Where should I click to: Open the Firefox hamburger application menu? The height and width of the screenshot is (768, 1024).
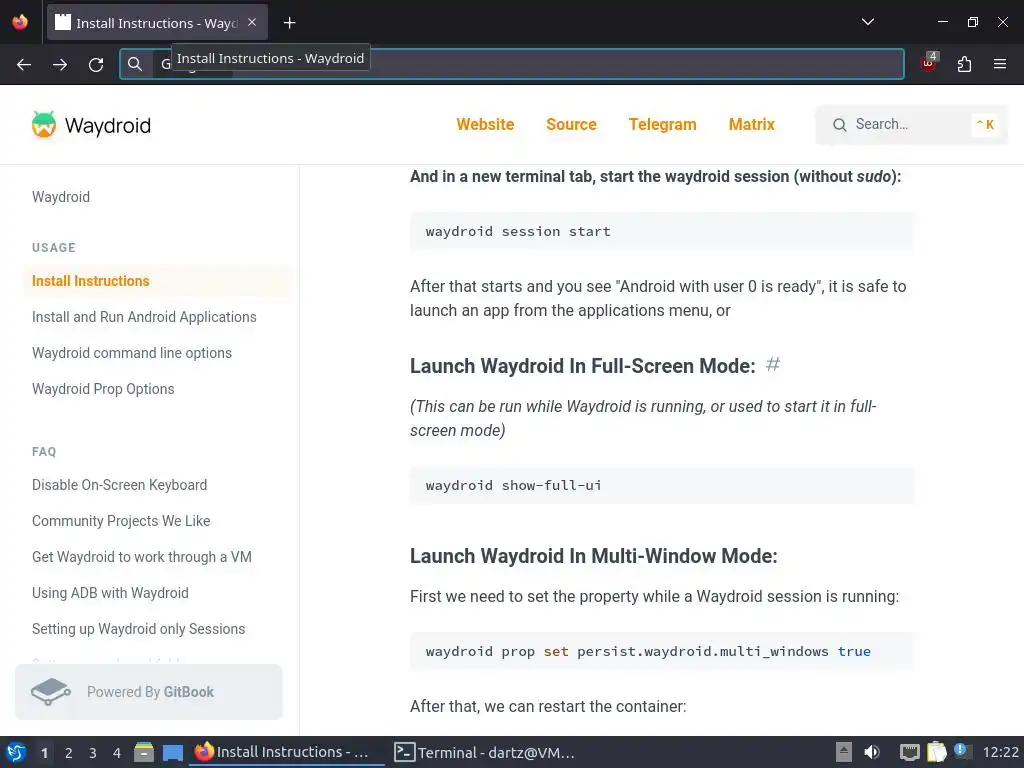point(1000,64)
